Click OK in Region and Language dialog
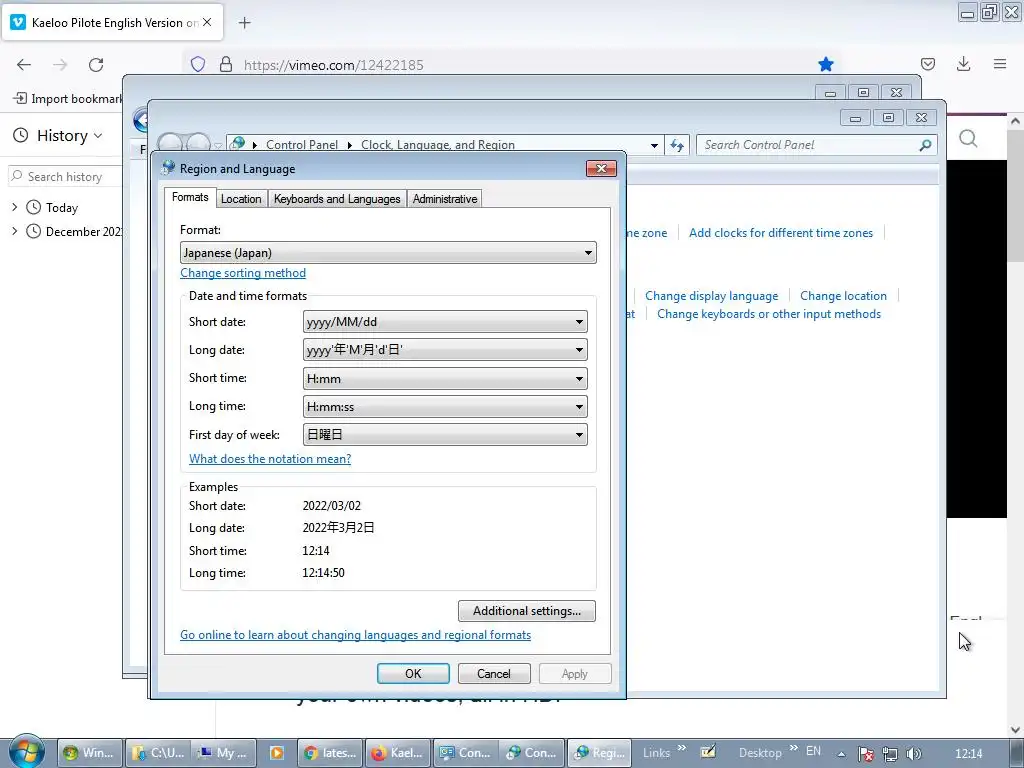 (413, 673)
